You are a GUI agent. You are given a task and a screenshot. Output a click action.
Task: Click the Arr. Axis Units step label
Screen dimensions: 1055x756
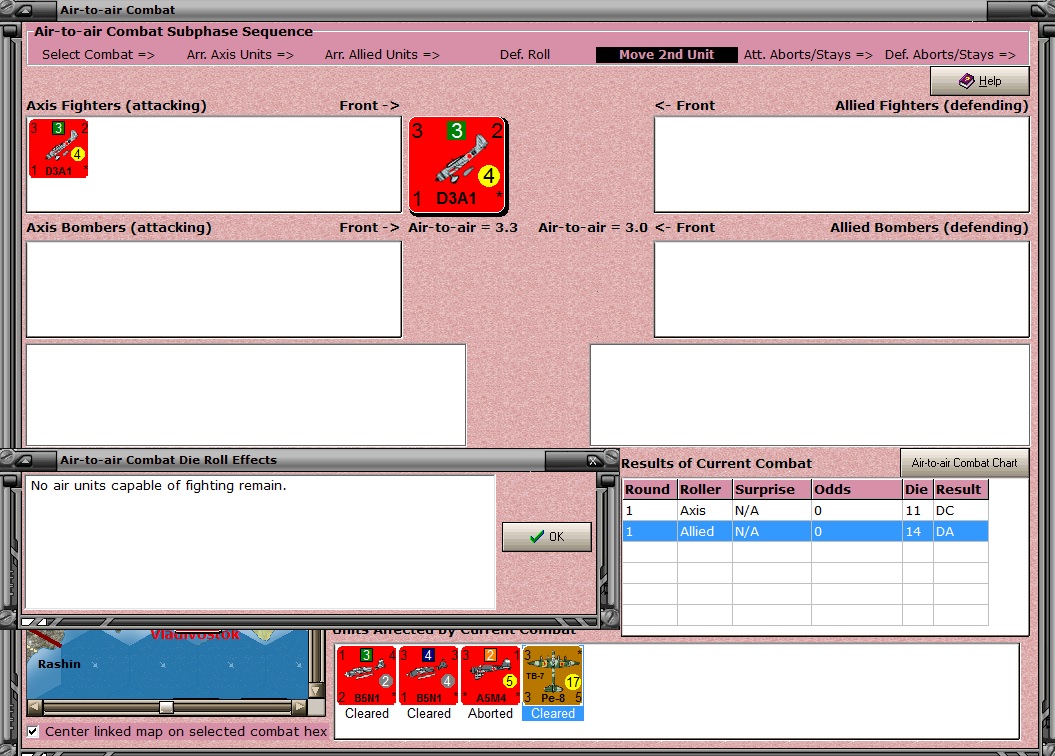(240, 54)
